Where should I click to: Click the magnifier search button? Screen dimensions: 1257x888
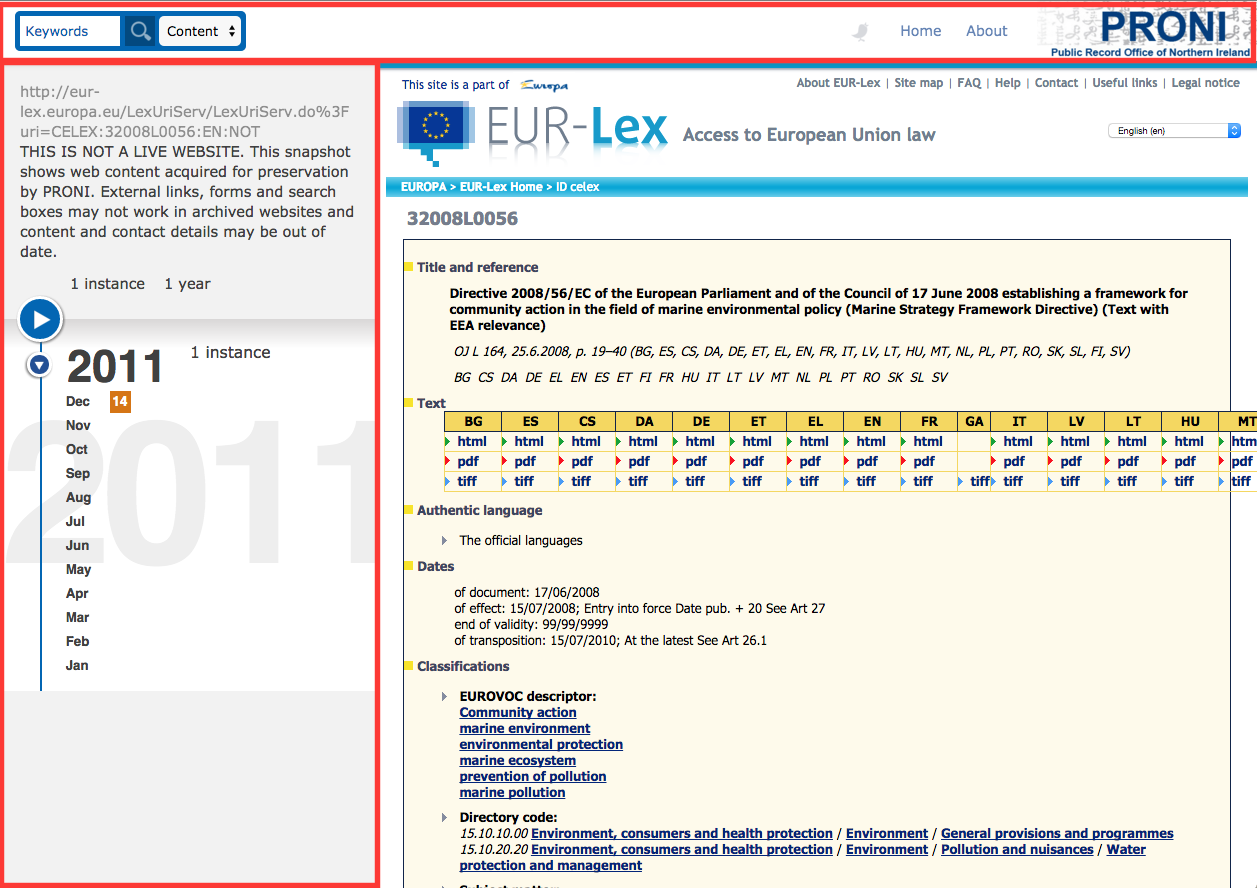139,31
